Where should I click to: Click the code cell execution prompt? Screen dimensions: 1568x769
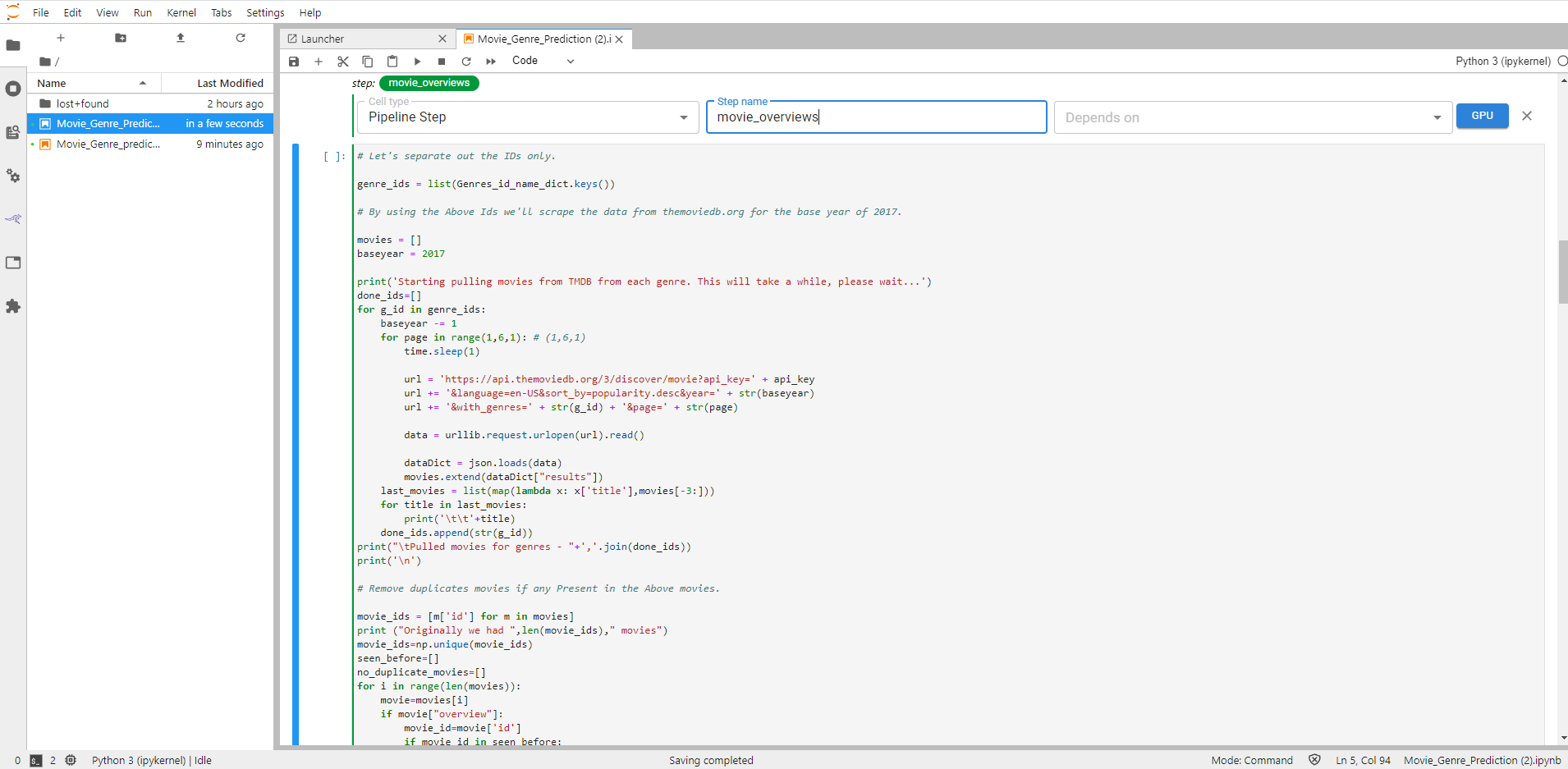pyautogui.click(x=334, y=156)
